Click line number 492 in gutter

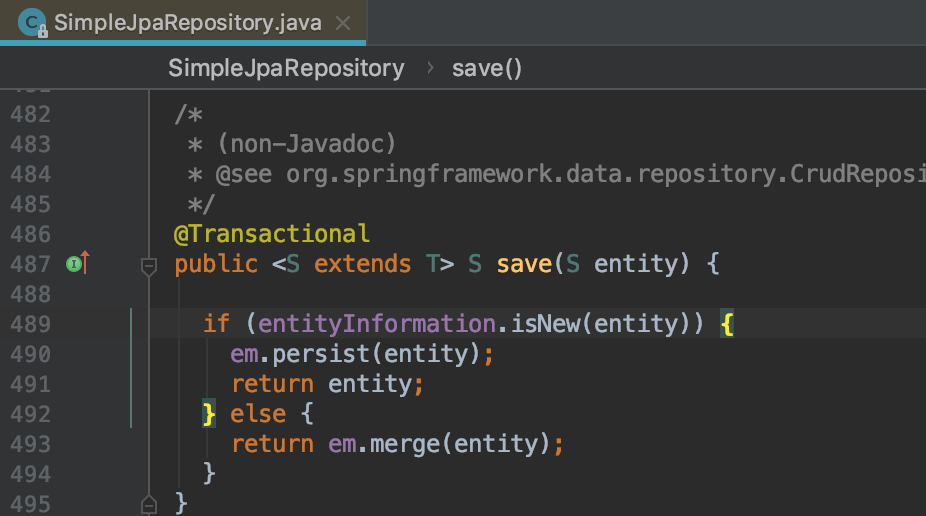pyautogui.click(x=31, y=414)
